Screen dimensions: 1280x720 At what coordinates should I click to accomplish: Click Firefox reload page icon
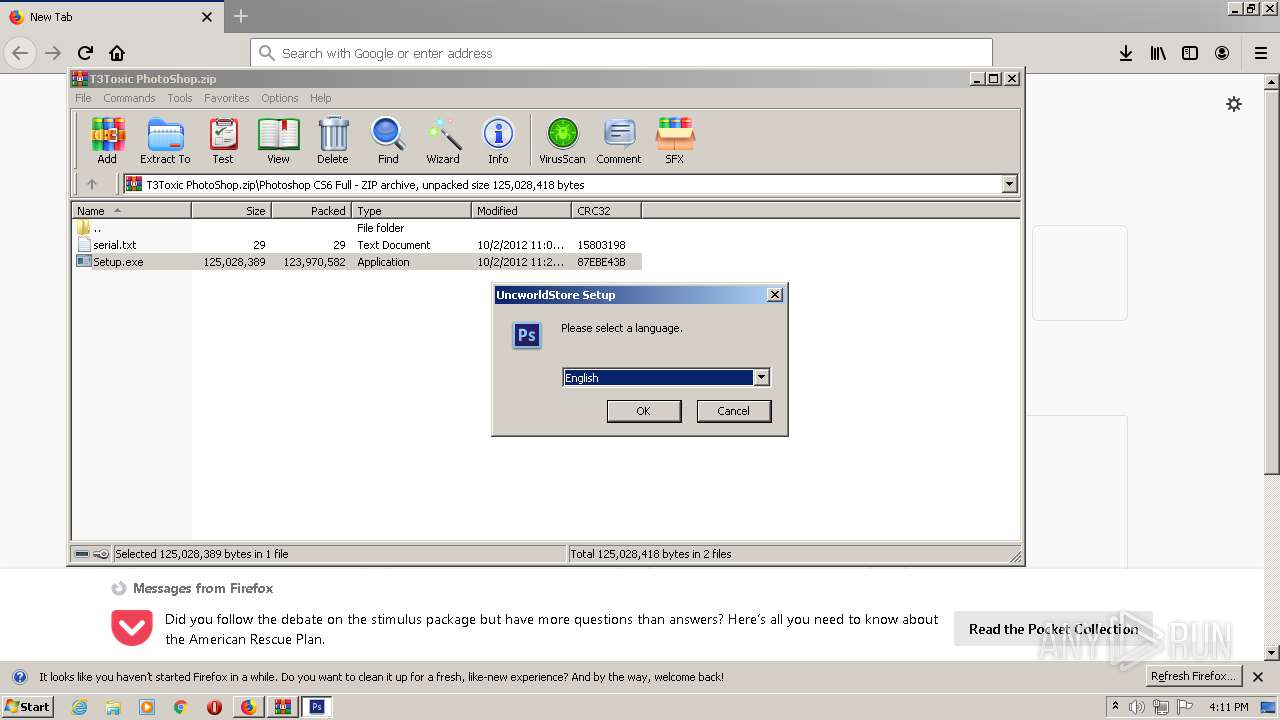85,53
